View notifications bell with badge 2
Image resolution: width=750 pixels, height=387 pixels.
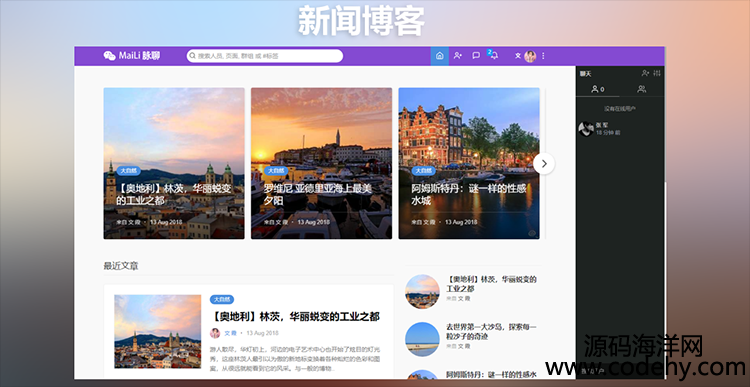click(x=494, y=55)
